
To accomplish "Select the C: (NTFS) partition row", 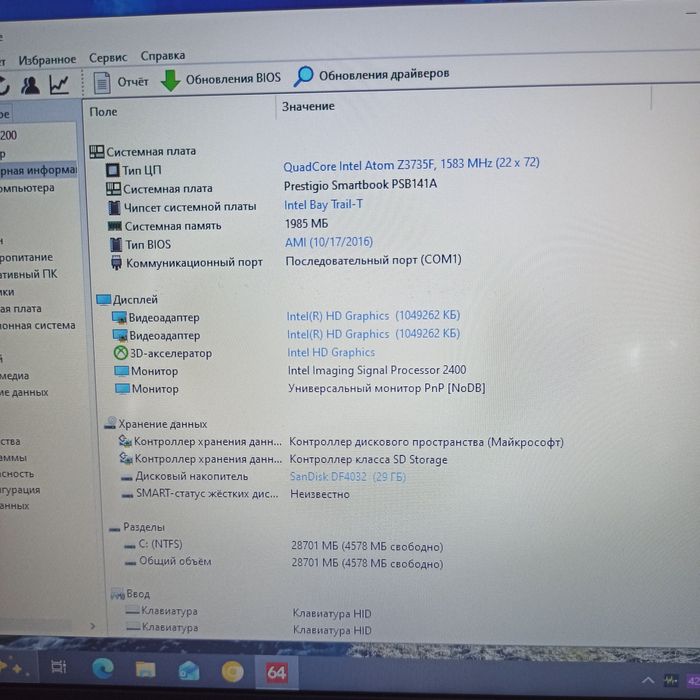I will [x=284, y=545].
